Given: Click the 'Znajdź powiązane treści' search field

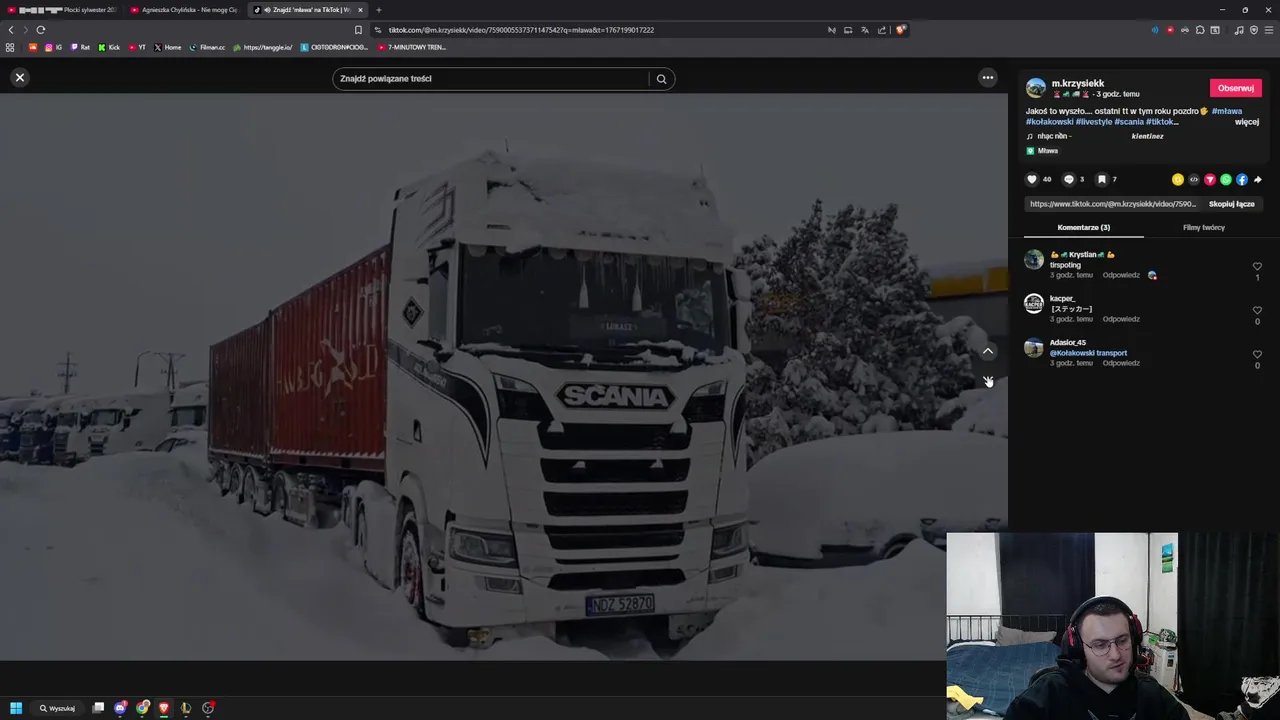Looking at the screenshot, I should point(491,79).
